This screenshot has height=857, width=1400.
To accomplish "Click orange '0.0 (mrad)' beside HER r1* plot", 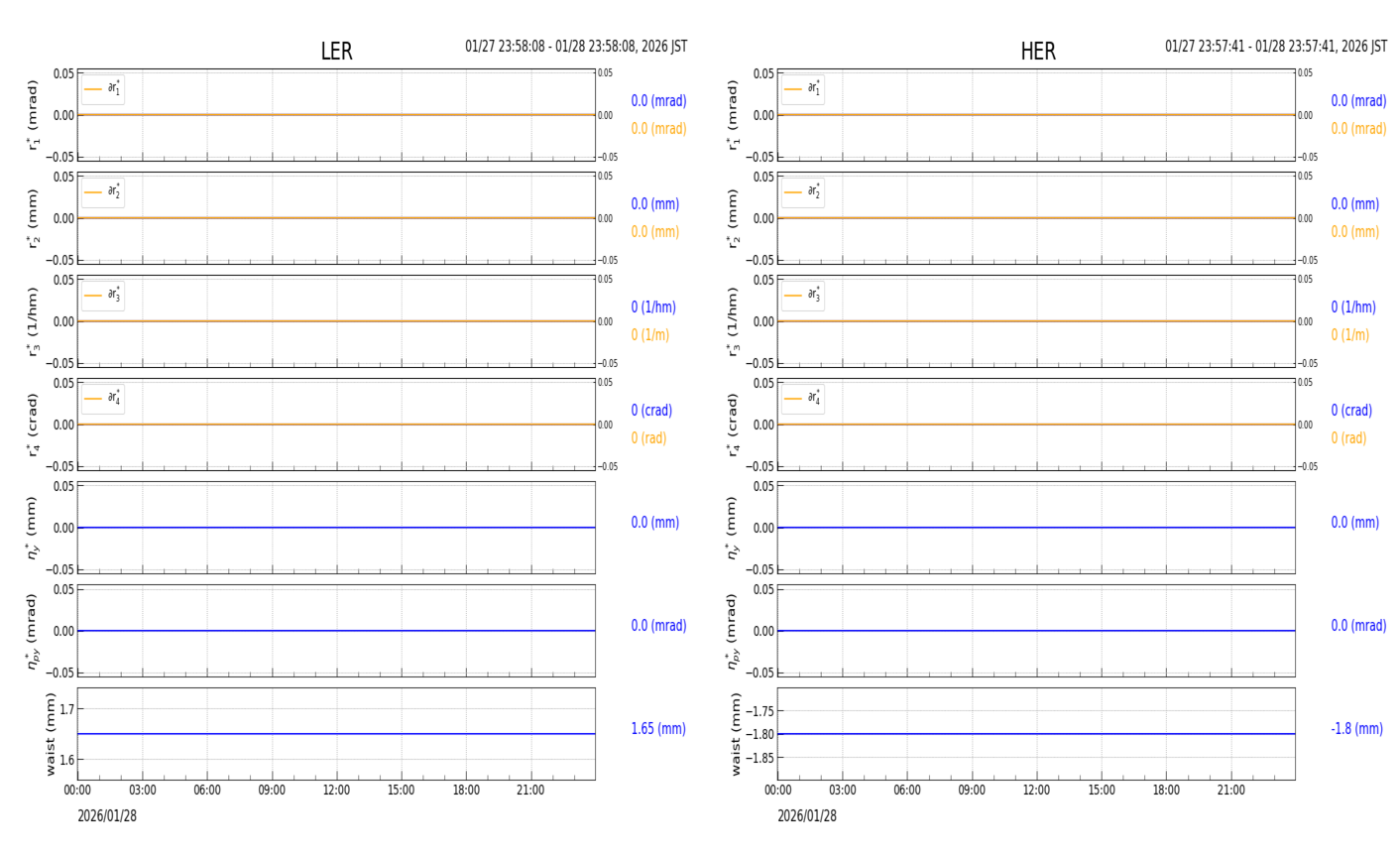I will point(1358,129).
